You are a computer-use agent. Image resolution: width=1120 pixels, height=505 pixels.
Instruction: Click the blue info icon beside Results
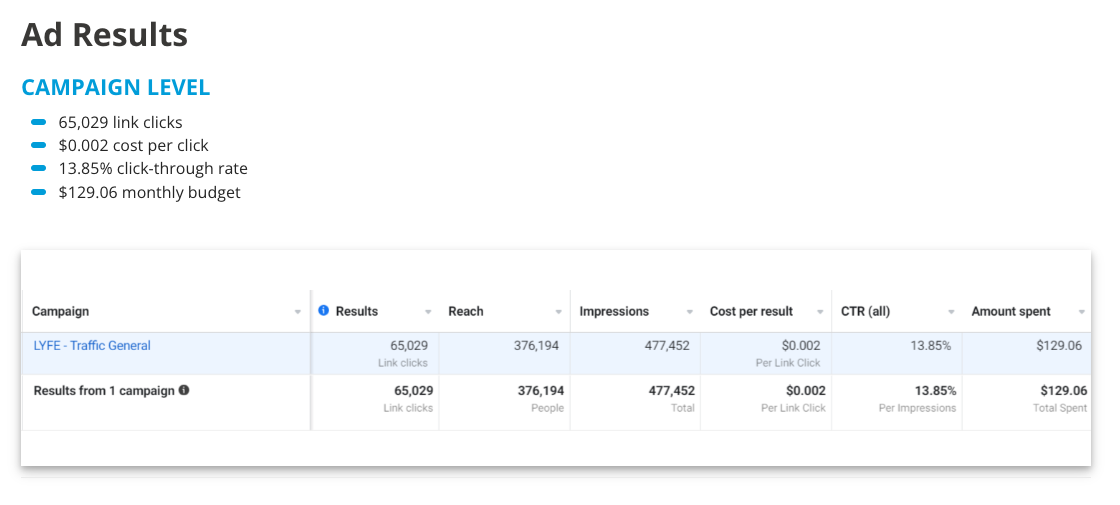tap(324, 311)
